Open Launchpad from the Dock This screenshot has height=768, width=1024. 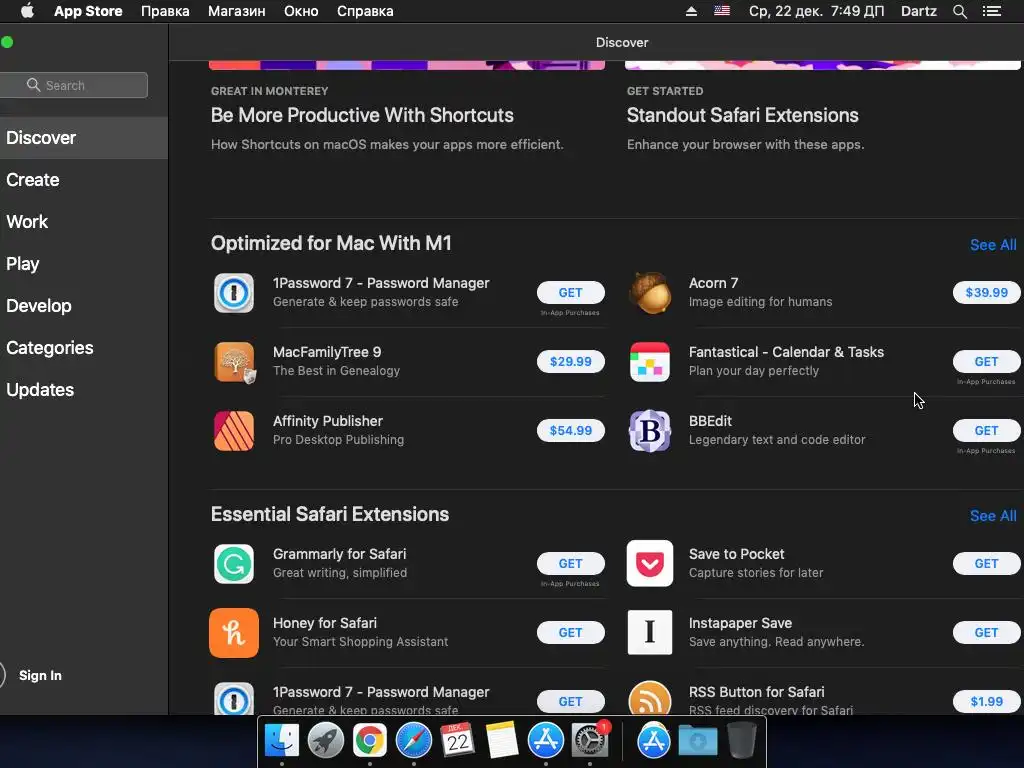click(325, 741)
